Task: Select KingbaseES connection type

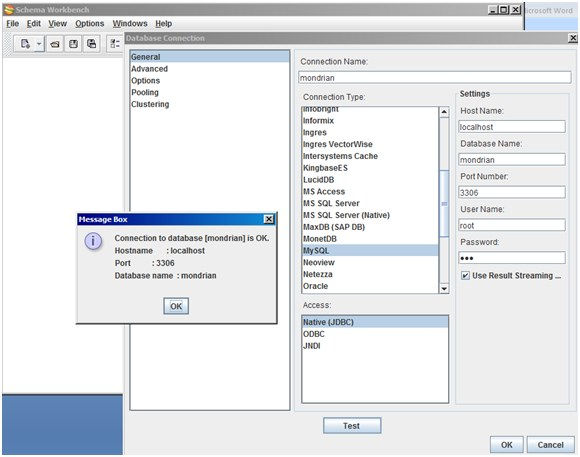Action: pos(370,168)
